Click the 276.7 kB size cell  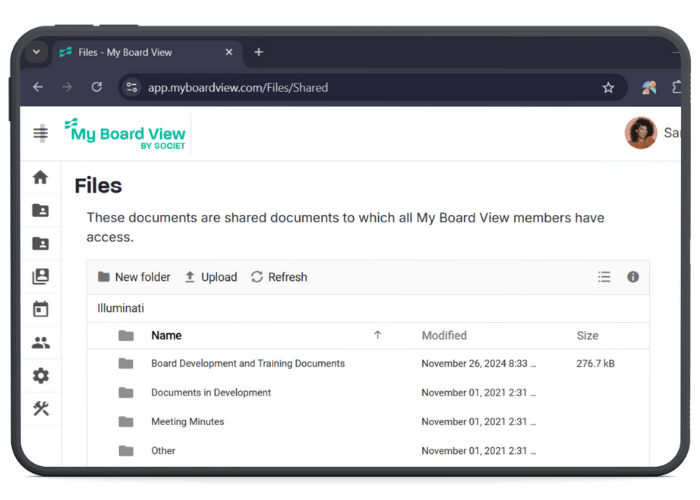point(595,364)
